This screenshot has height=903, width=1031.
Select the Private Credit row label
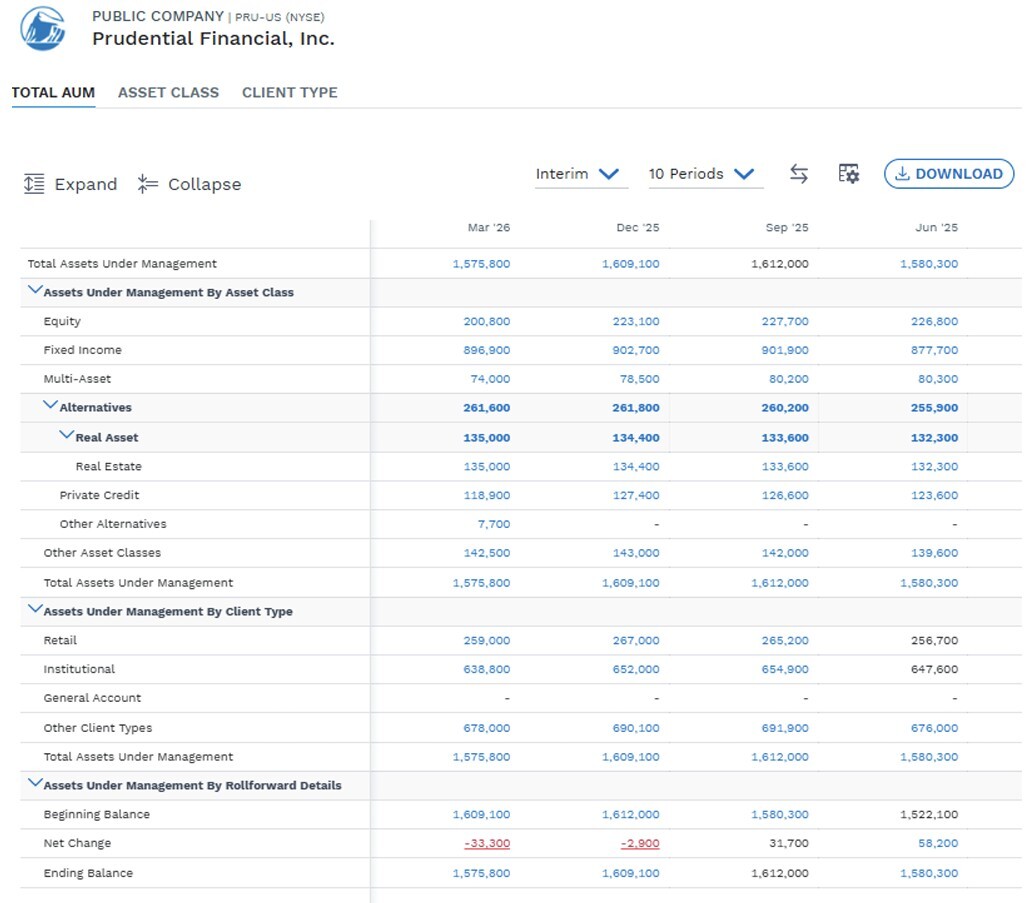click(x=99, y=495)
